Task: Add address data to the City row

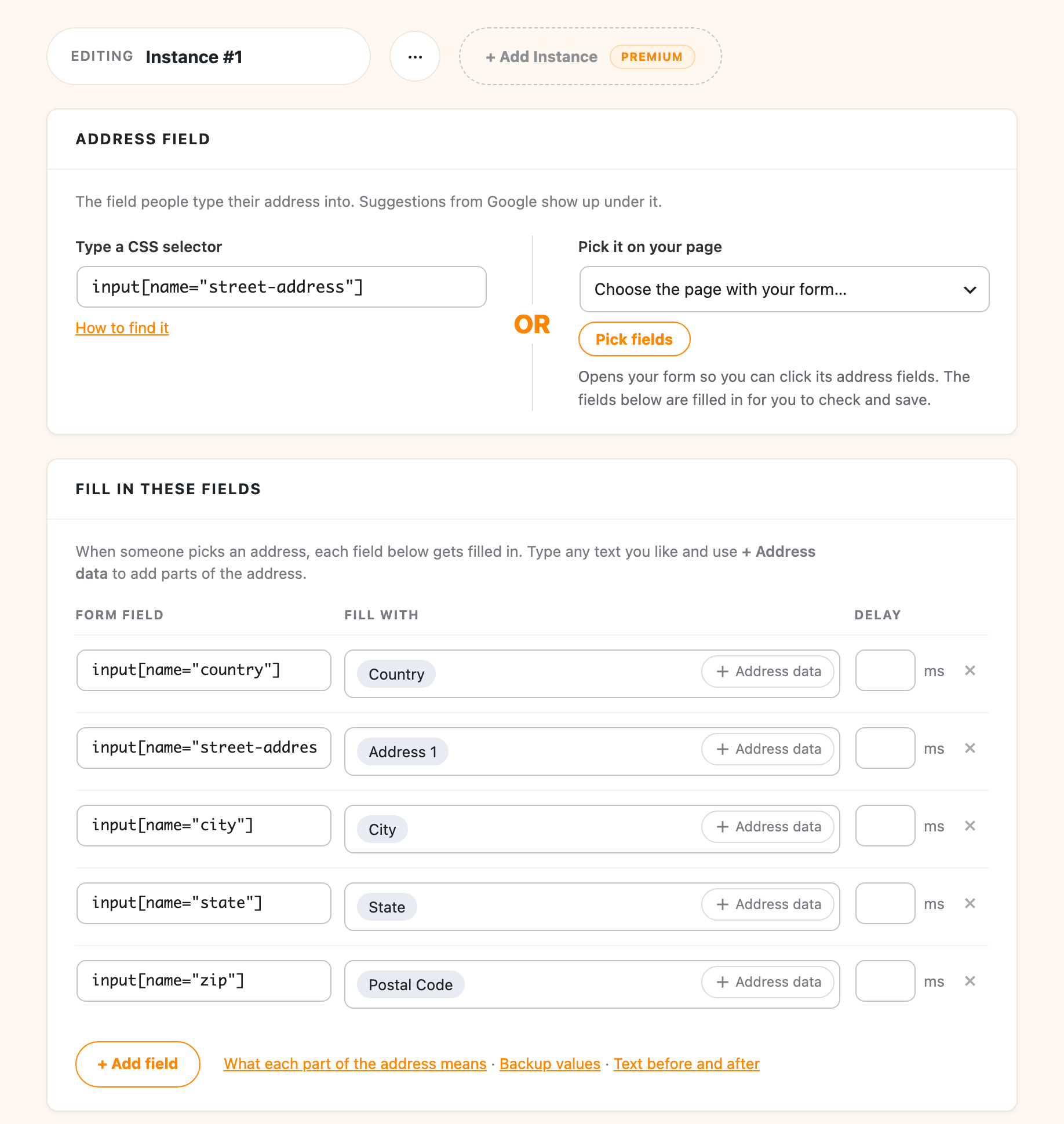Action: pyautogui.click(x=768, y=827)
